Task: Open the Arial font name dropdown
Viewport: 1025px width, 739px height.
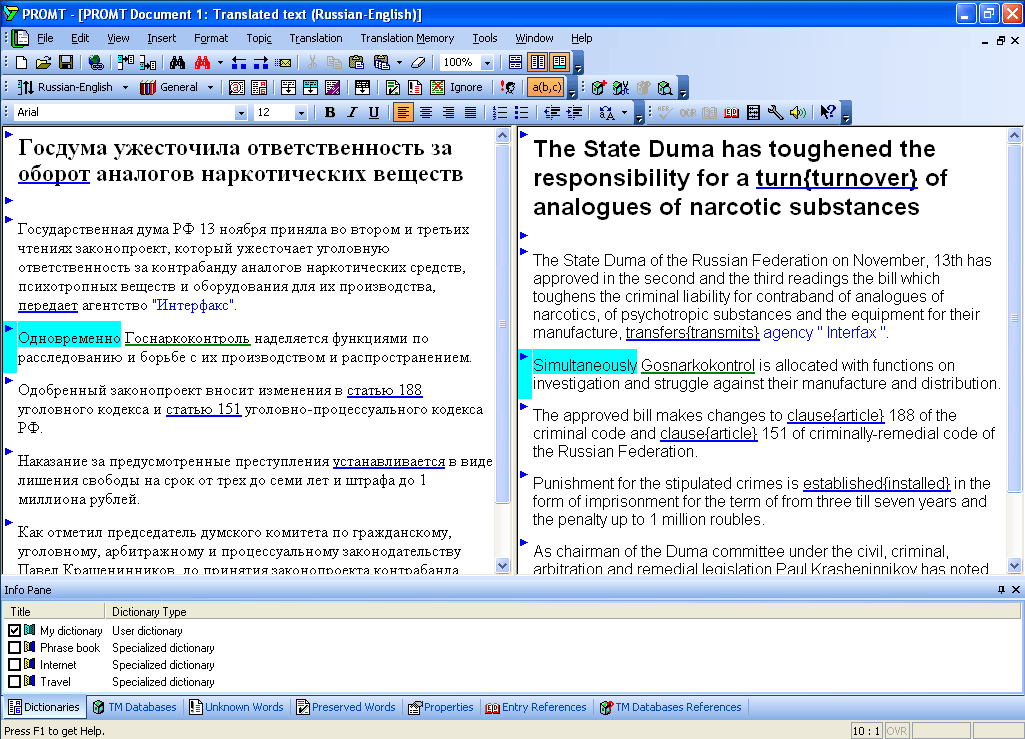Action: 241,113
